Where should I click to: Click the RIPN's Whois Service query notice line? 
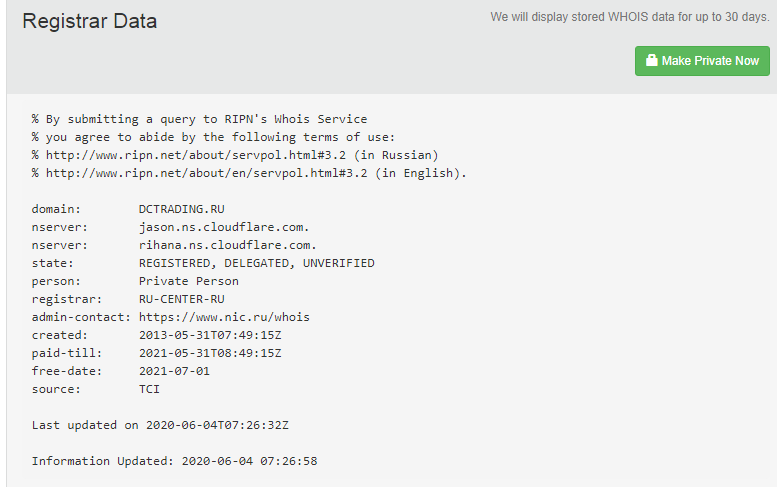(200, 119)
